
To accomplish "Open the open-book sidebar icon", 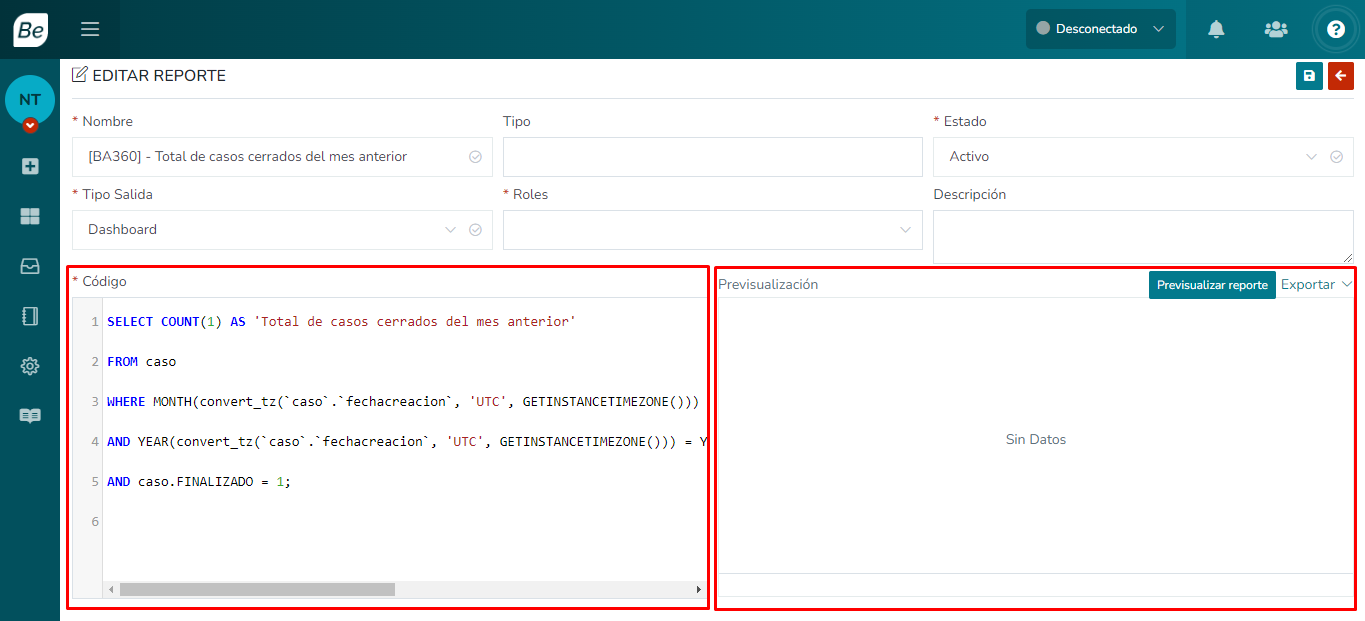I will [30, 416].
